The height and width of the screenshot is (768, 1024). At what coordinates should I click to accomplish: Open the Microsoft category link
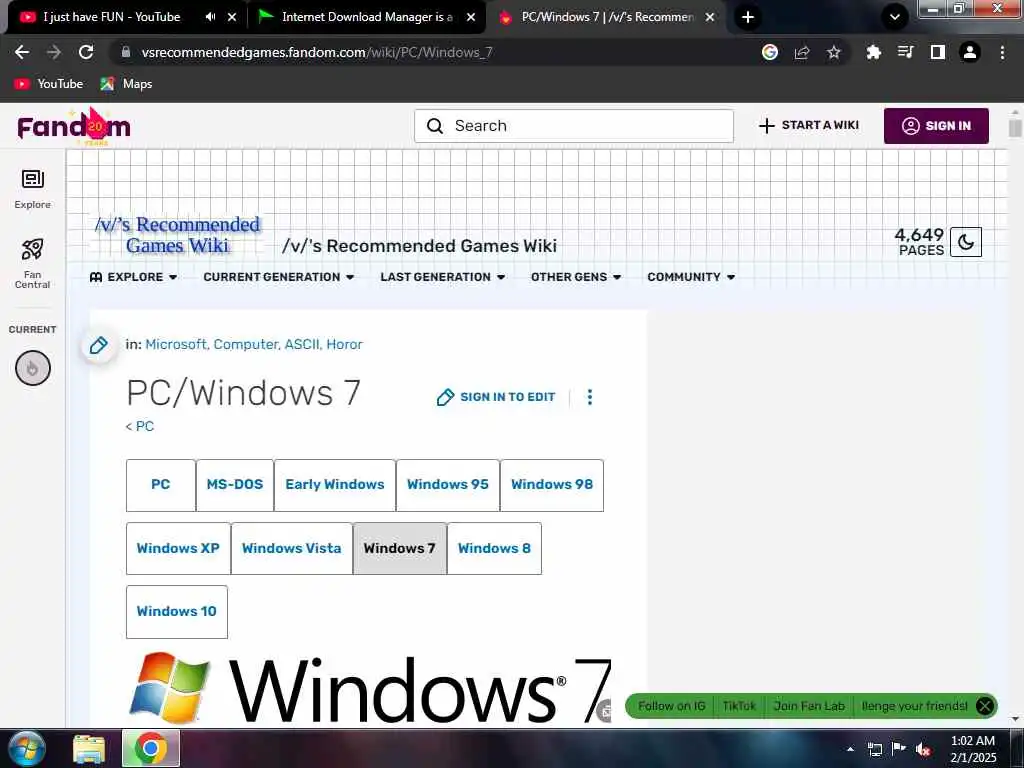point(176,344)
